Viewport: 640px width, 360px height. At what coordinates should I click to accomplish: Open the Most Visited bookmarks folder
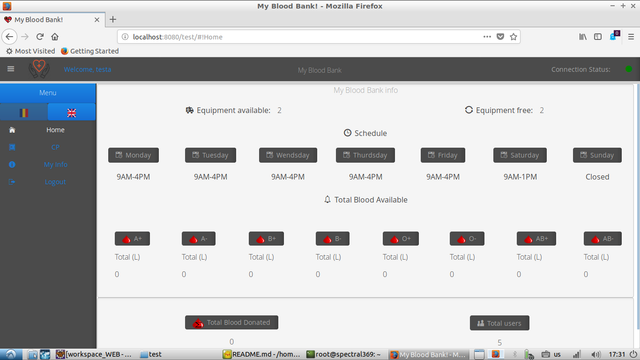pos(30,51)
